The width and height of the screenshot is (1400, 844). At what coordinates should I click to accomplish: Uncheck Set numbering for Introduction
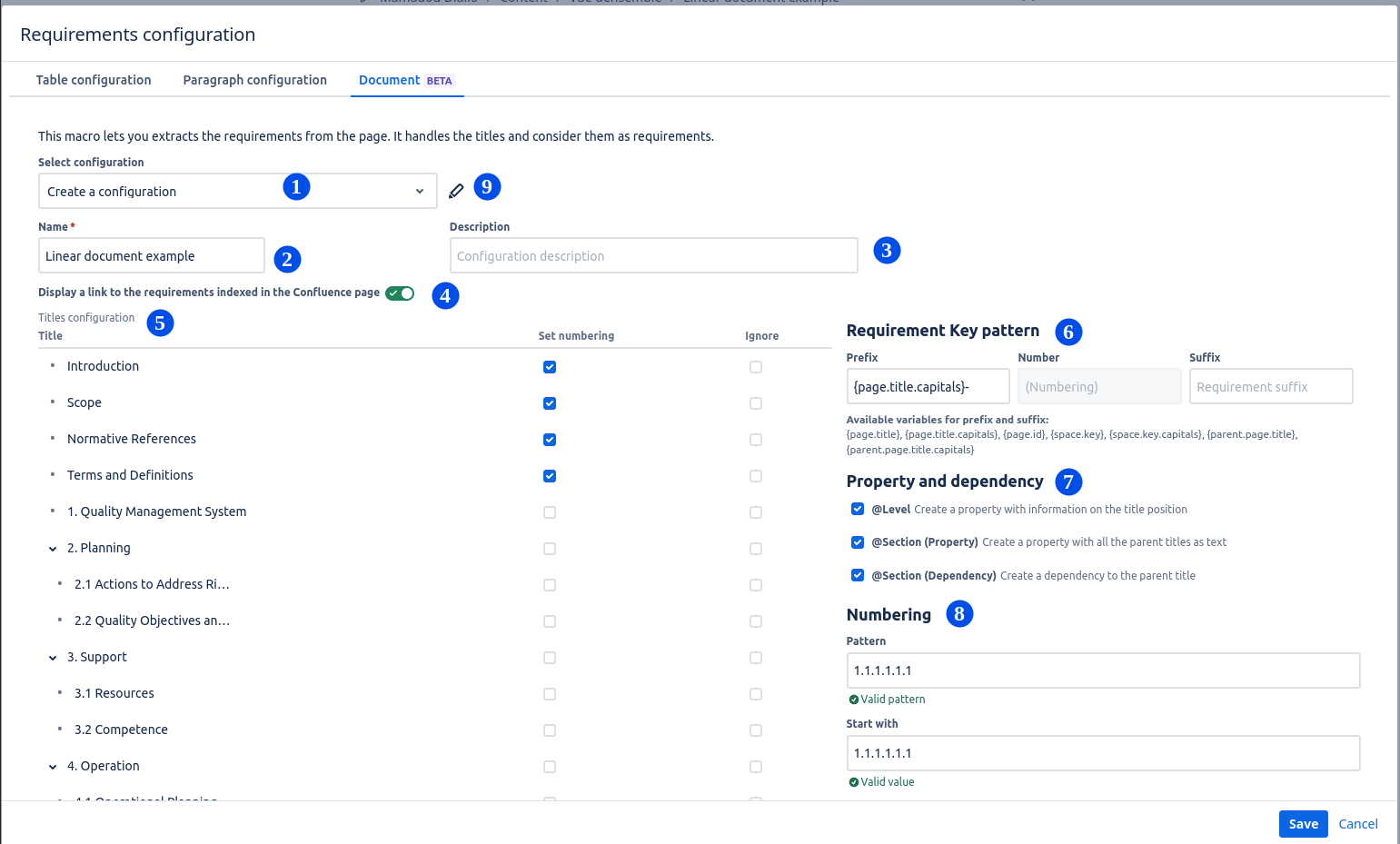coord(550,367)
